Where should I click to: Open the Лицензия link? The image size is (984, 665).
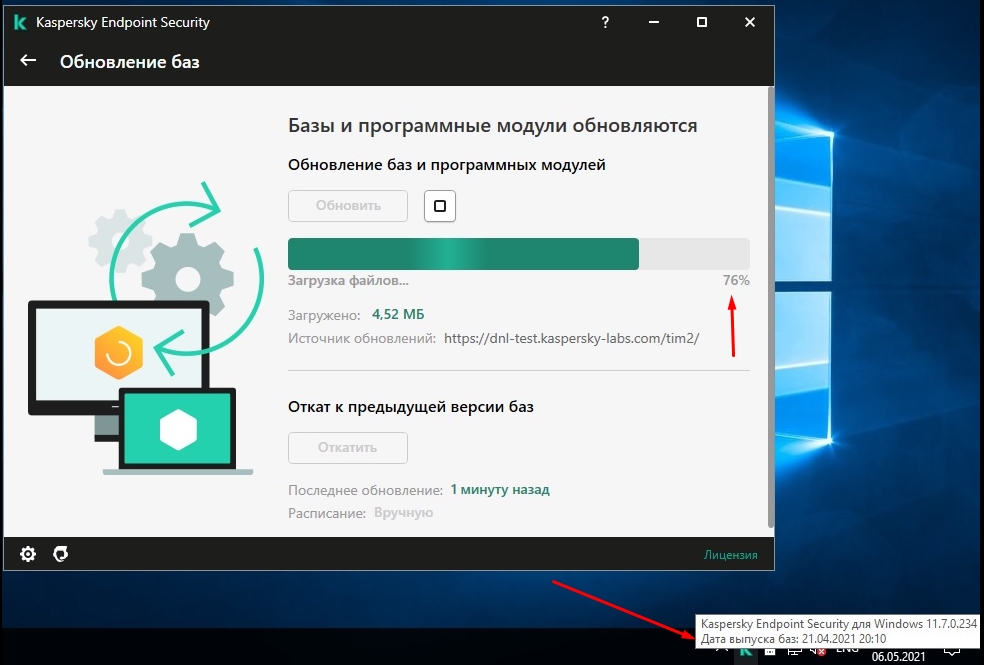point(730,555)
